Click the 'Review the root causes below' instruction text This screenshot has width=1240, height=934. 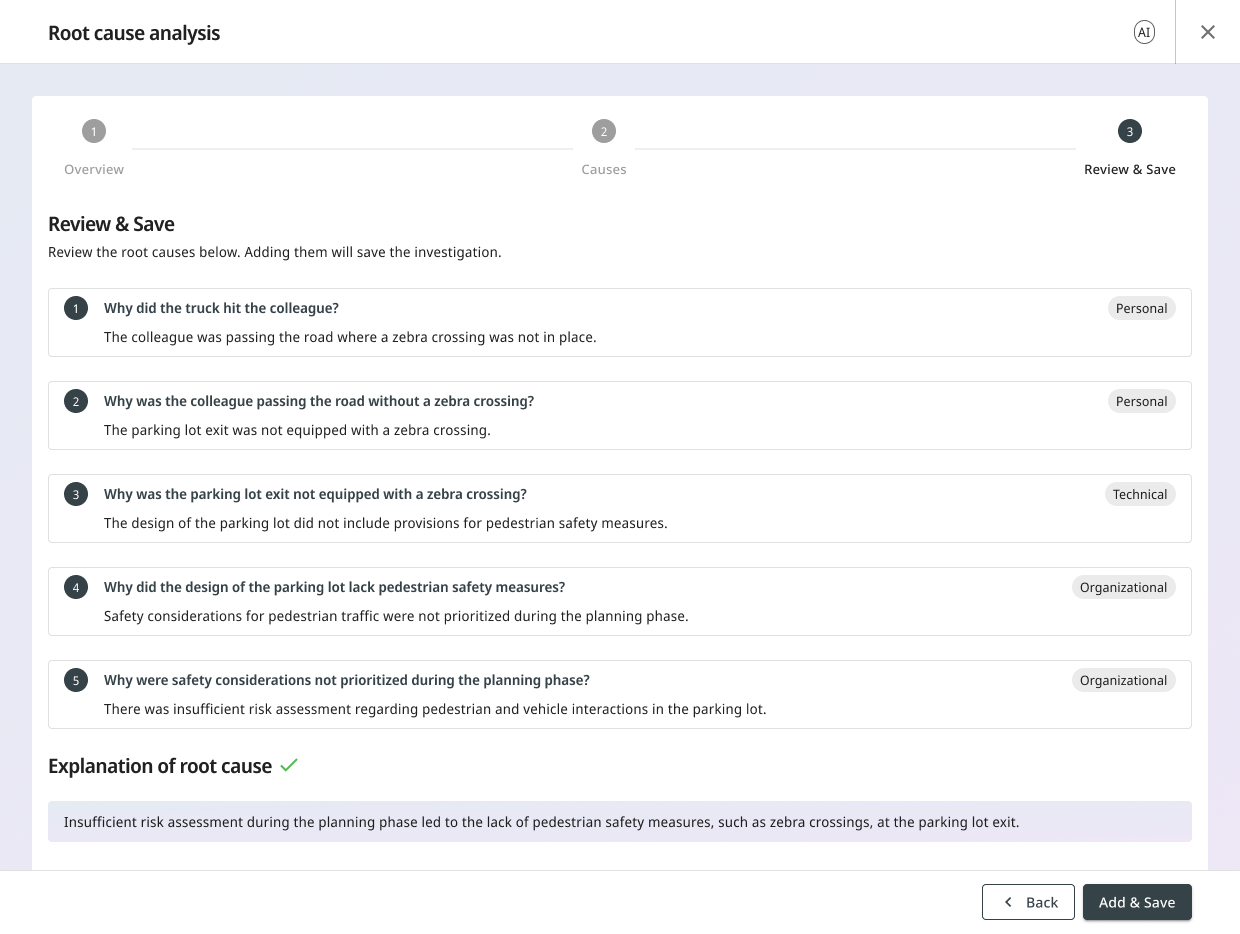[x=275, y=252]
